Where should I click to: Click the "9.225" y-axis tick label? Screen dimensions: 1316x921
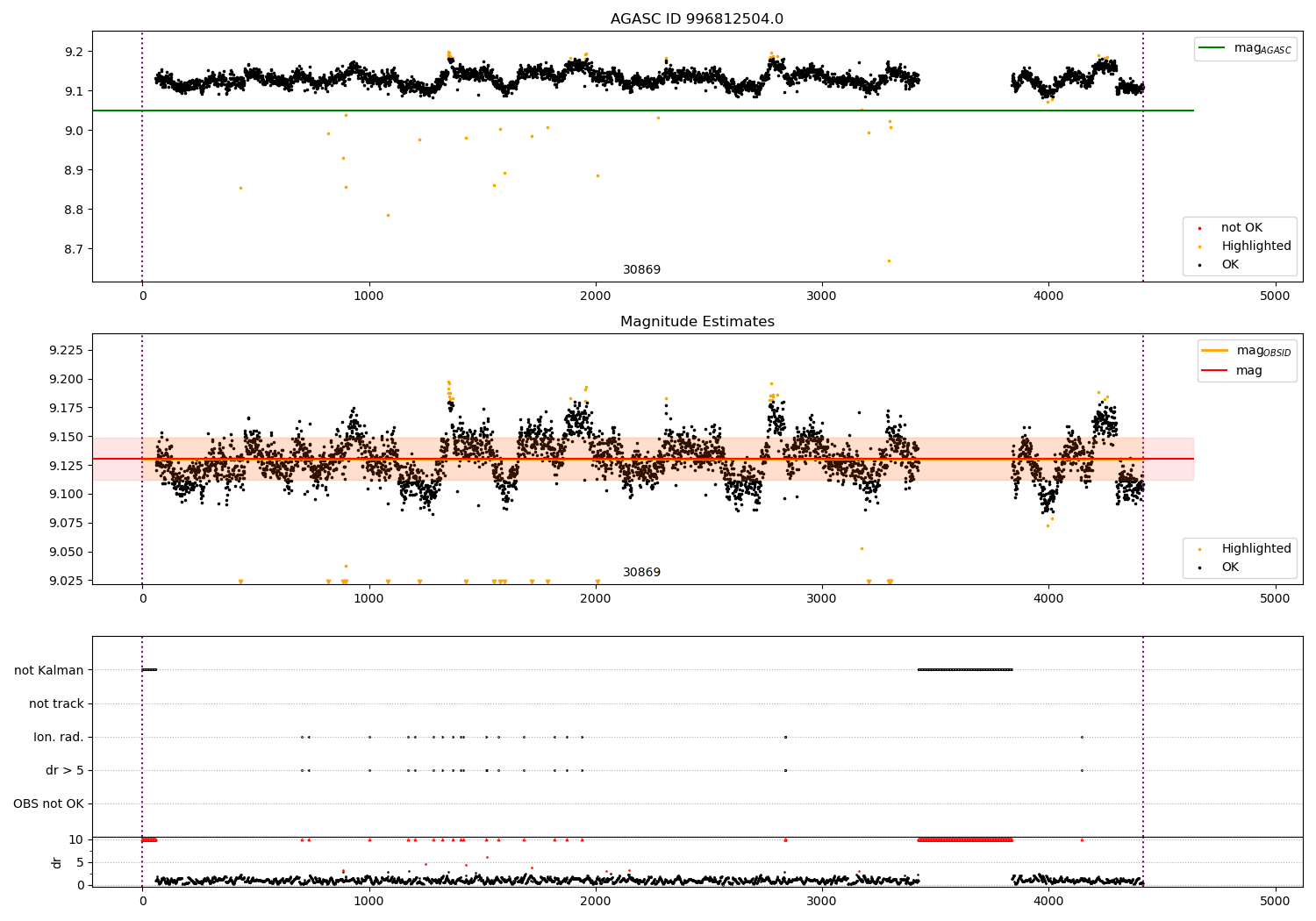67,351
